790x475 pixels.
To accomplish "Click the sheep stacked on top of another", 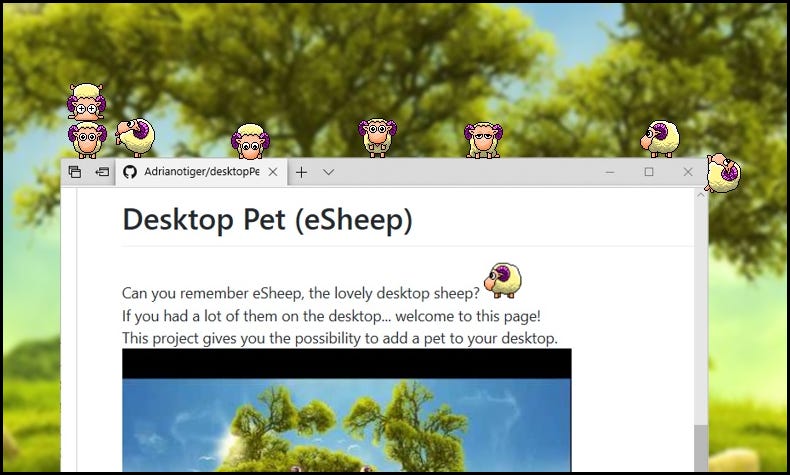I will pos(86,101).
